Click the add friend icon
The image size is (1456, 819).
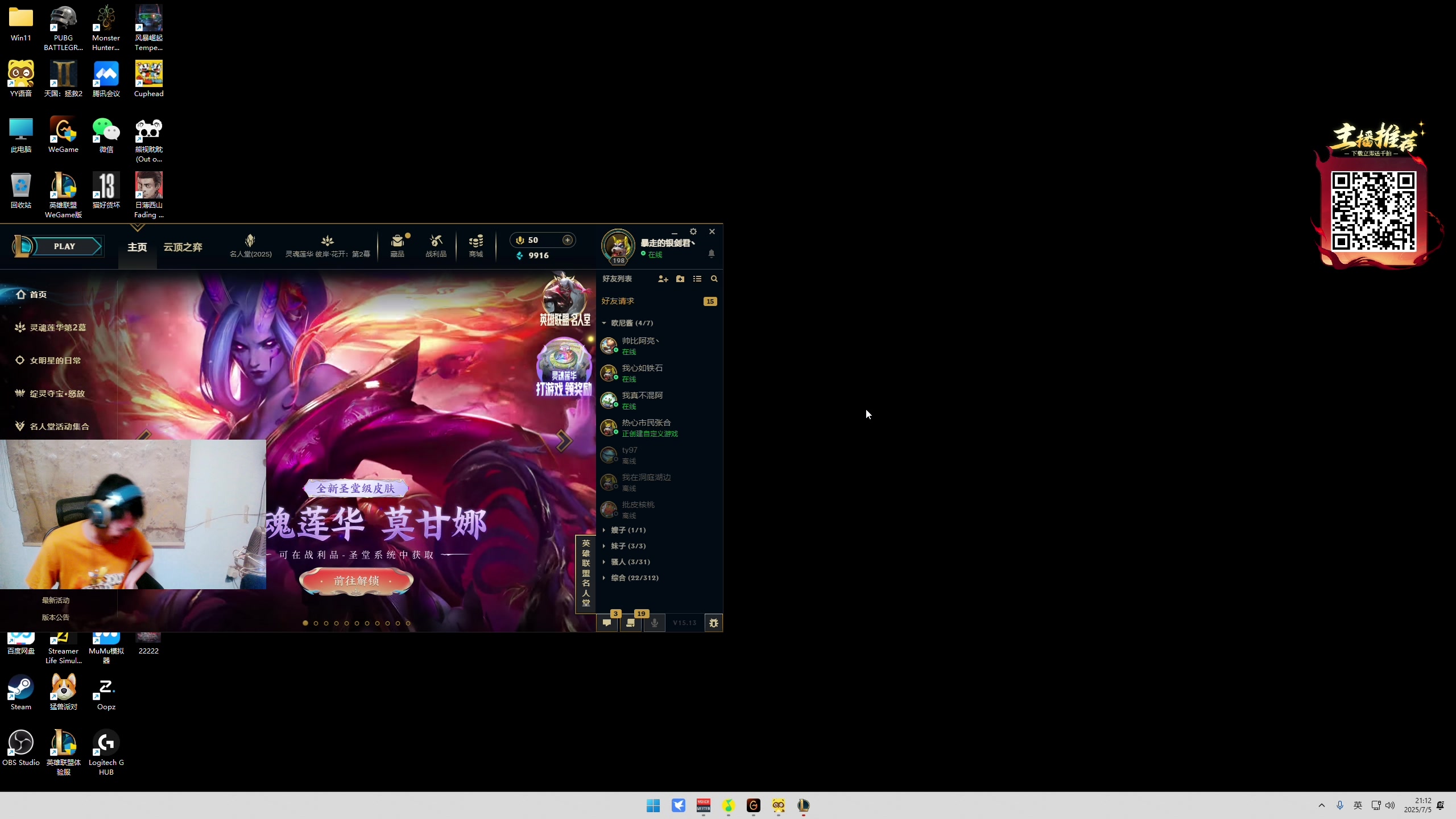click(663, 279)
